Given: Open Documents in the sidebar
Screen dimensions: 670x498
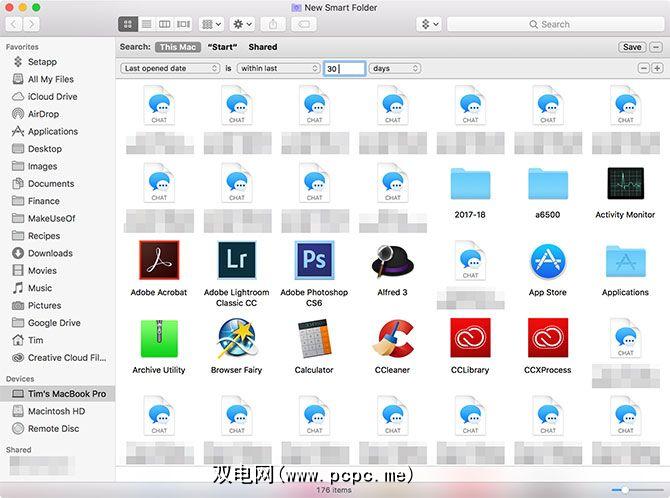Looking at the screenshot, I should tap(43, 183).
